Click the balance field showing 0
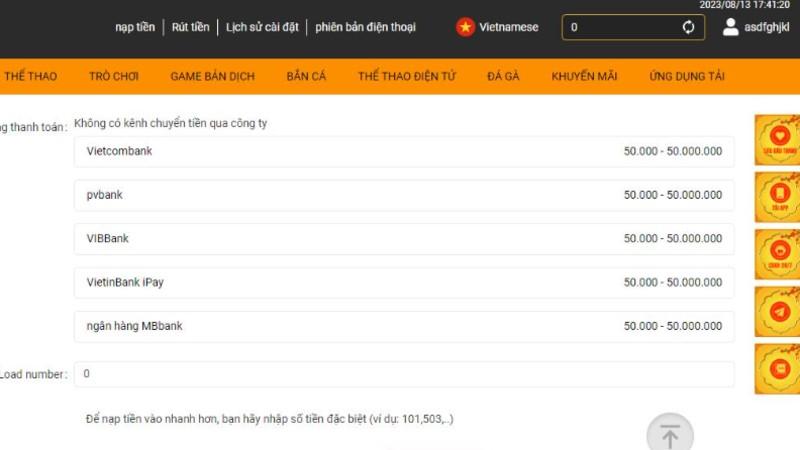The image size is (800, 450). tap(633, 27)
